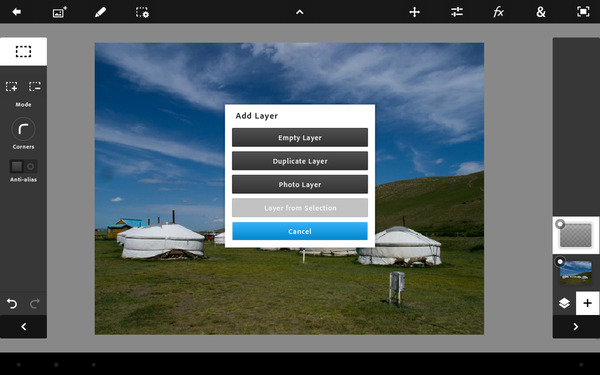This screenshot has height=375, width=600.
Task: Undo the last action
Action: [12, 304]
